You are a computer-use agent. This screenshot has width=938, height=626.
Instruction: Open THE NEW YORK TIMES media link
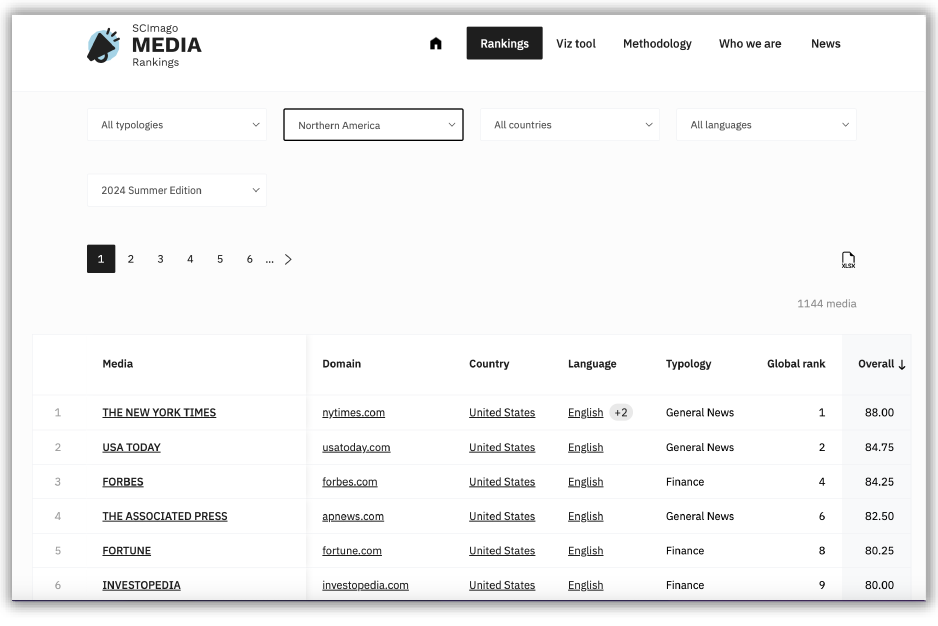[x=159, y=412]
